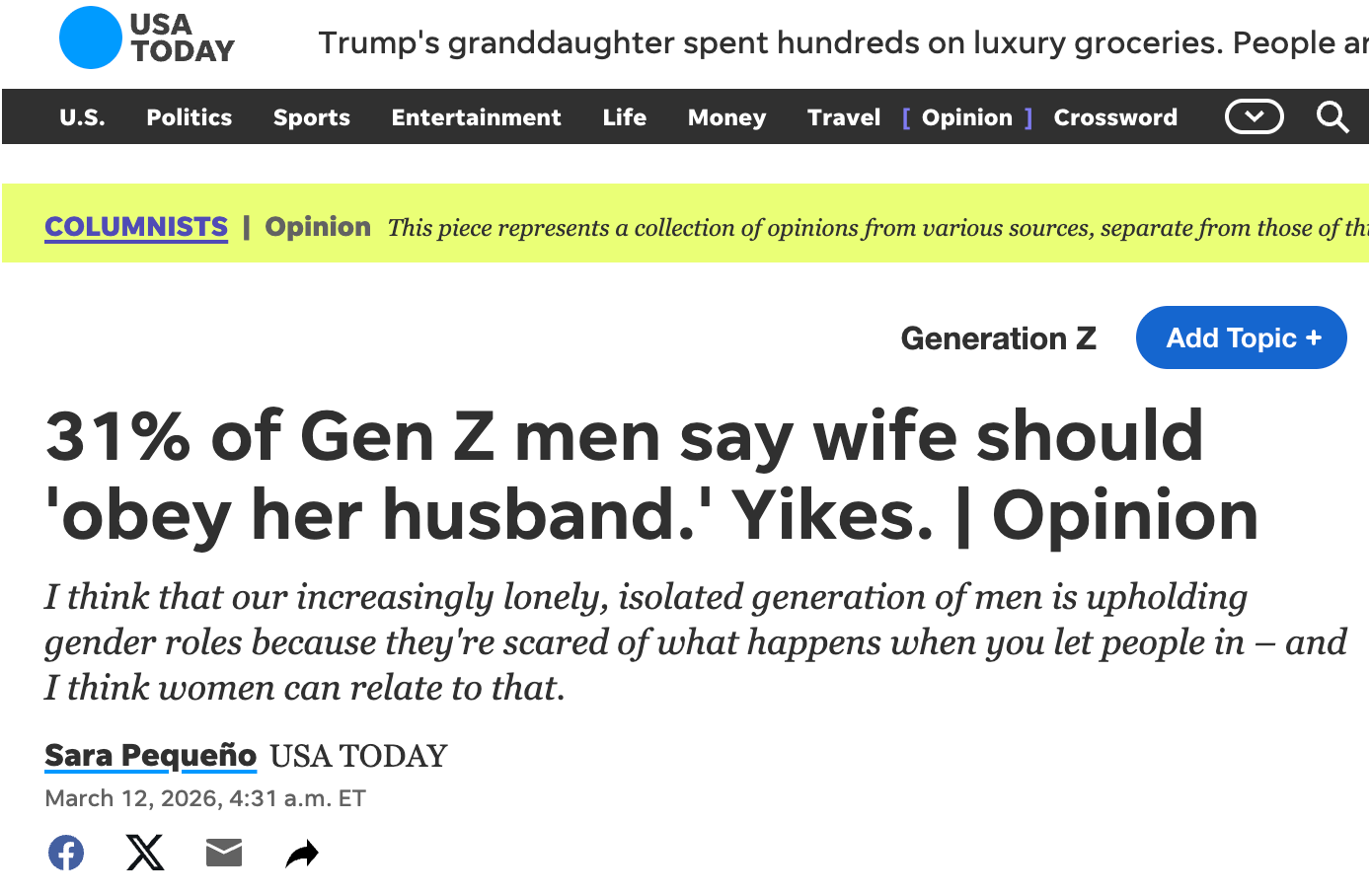The width and height of the screenshot is (1370, 896).
Task: Expand the more sections dropdown
Action: [x=1254, y=117]
